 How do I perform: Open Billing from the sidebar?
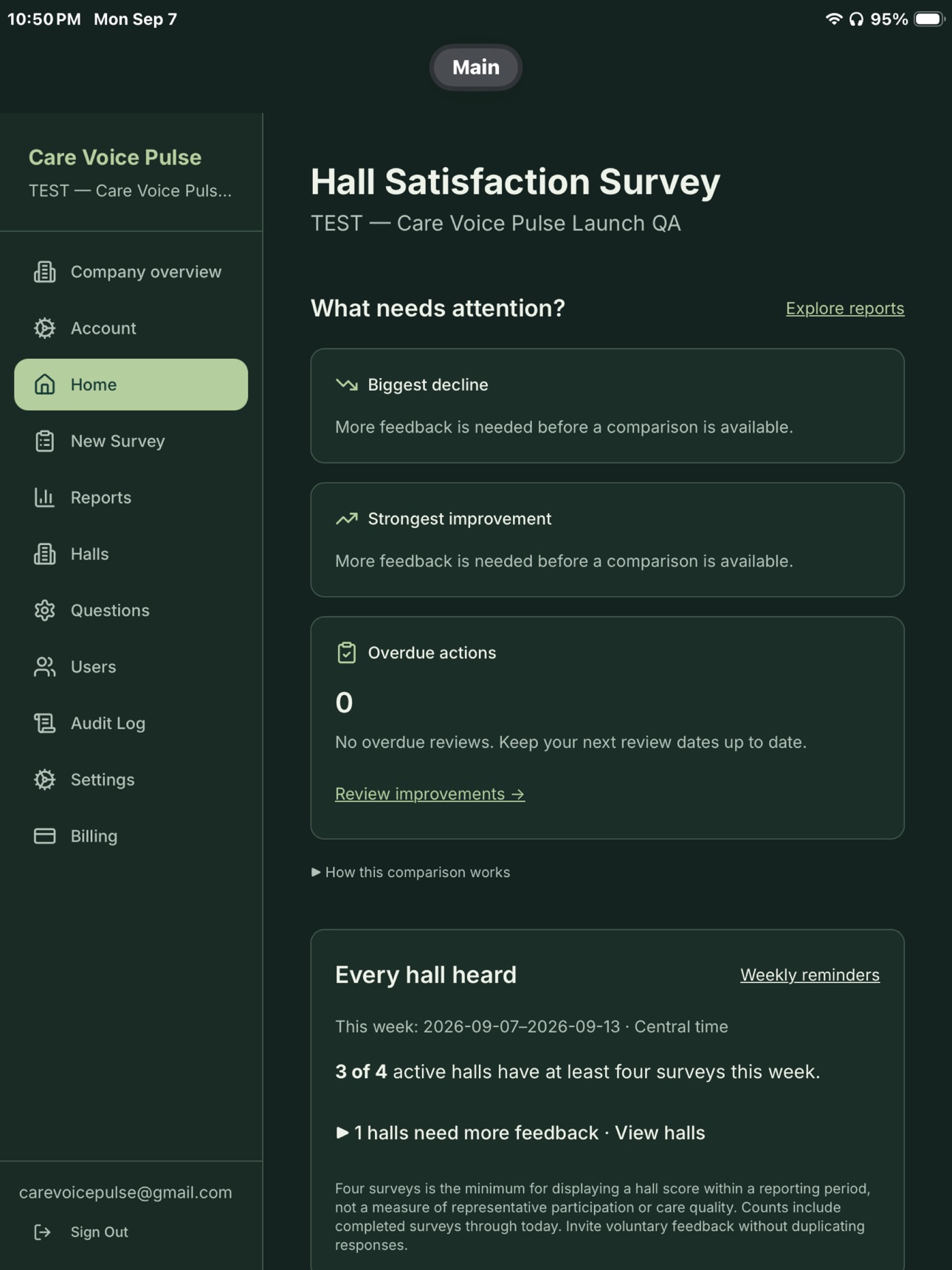(131, 836)
